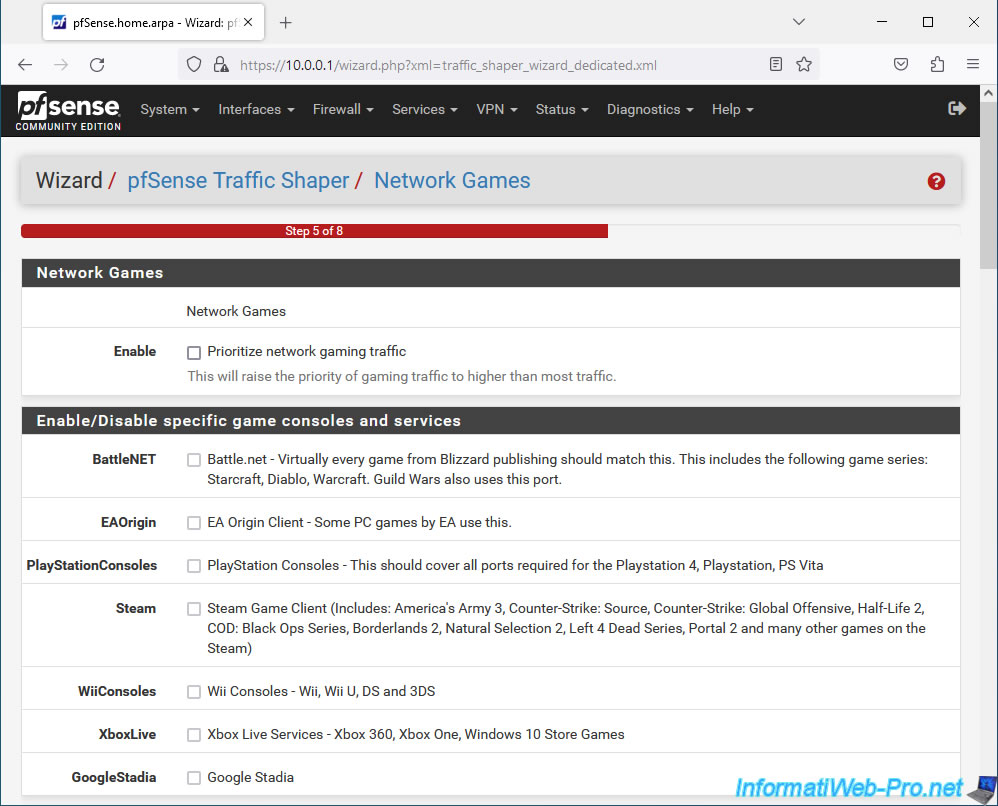
Task: Check the PlayStation Consoles checkbox
Action: pos(194,566)
